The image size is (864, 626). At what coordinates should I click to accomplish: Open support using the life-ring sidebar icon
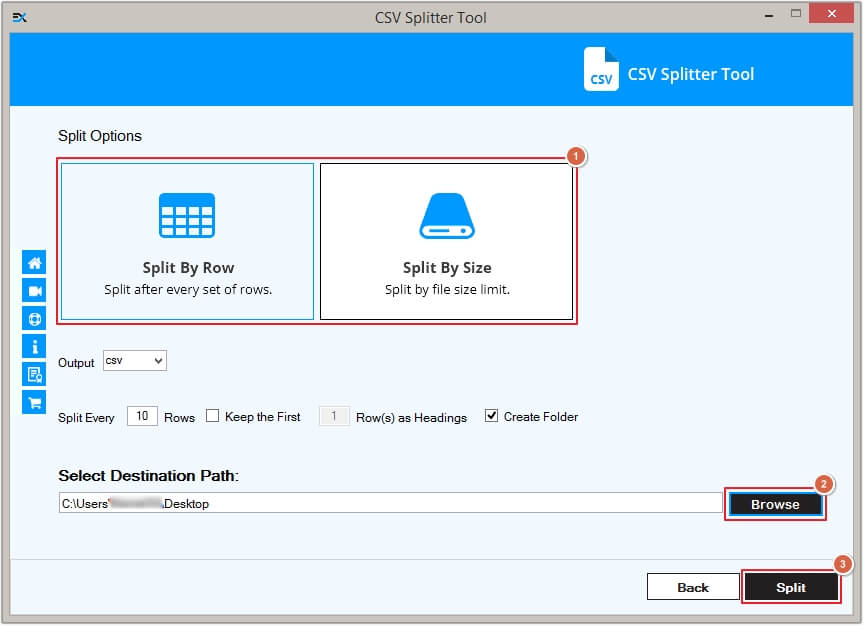point(33,318)
